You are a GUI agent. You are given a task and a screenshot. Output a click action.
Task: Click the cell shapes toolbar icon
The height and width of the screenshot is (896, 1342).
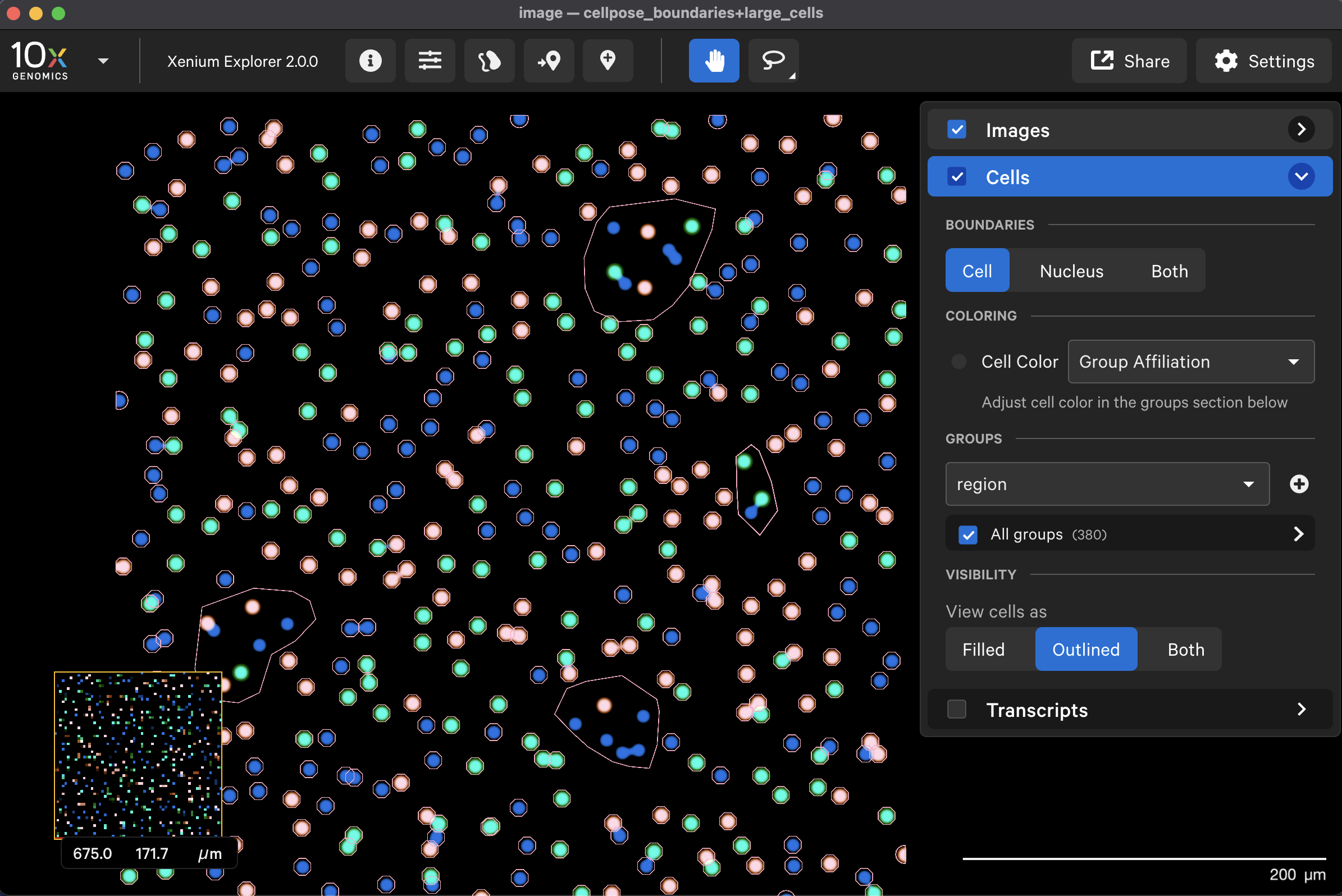(489, 61)
